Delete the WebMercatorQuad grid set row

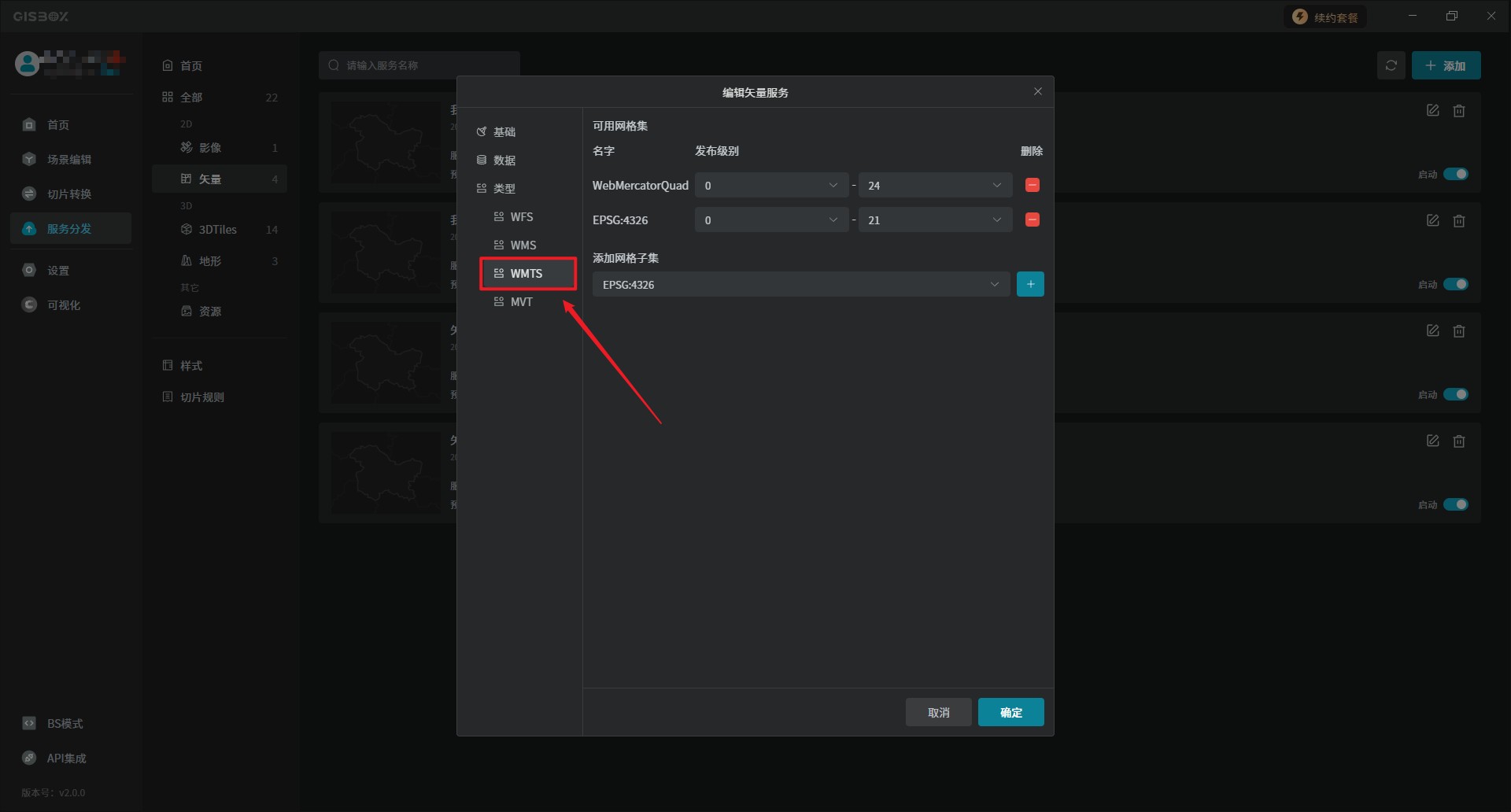1032,185
